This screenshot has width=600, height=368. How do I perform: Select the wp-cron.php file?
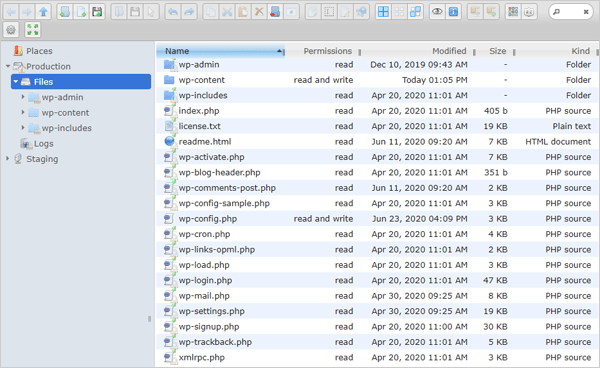click(x=377, y=234)
